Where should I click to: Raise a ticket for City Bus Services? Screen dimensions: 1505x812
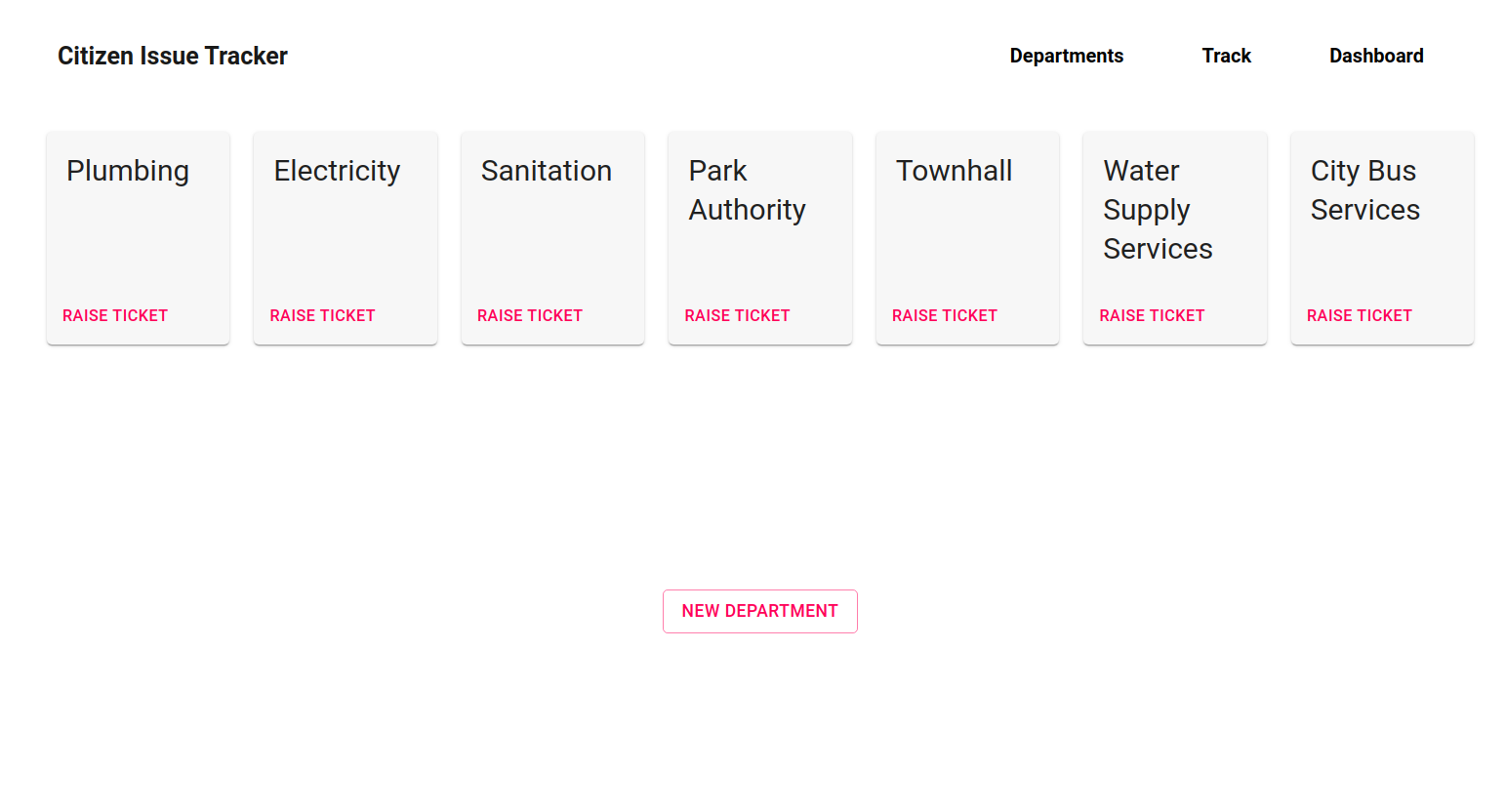[1360, 315]
